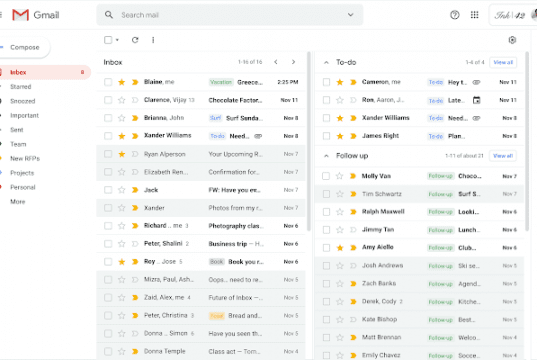
Task: Open Google apps grid
Action: (x=474, y=15)
